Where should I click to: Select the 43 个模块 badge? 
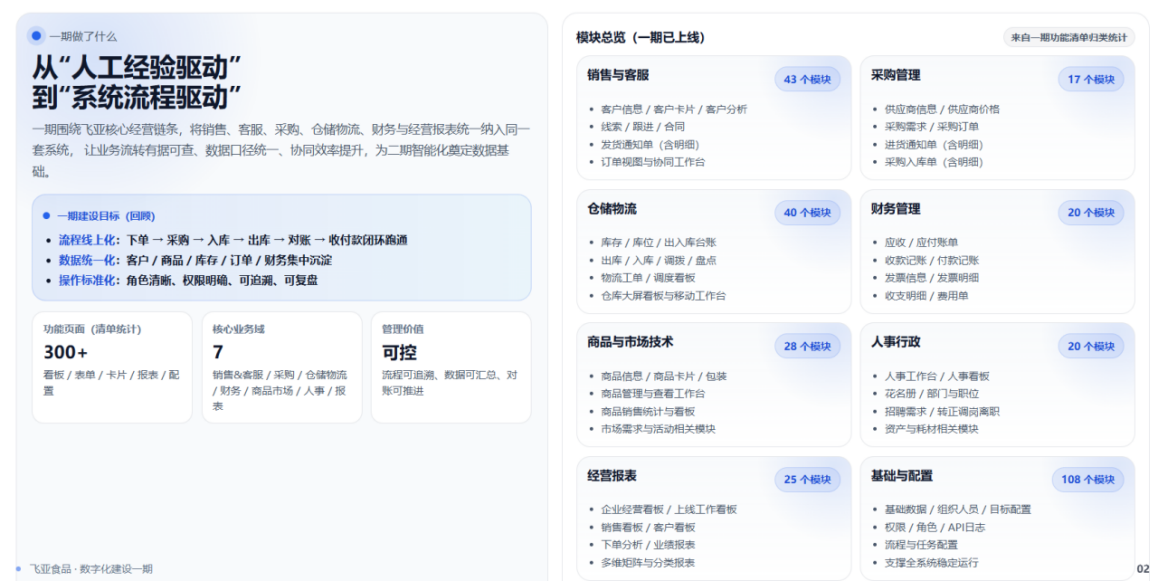[807, 80]
